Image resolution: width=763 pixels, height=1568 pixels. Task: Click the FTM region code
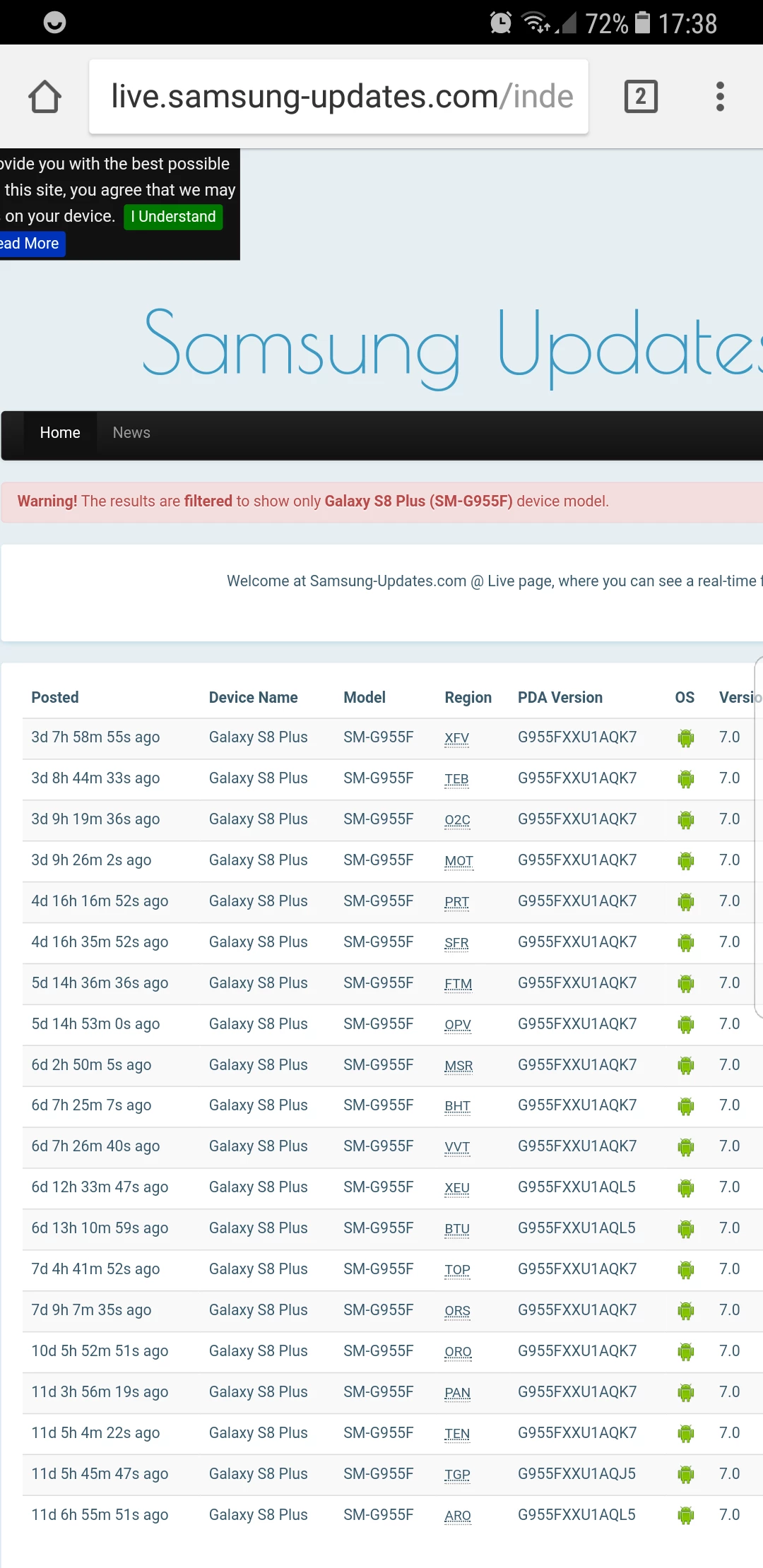pos(458,984)
